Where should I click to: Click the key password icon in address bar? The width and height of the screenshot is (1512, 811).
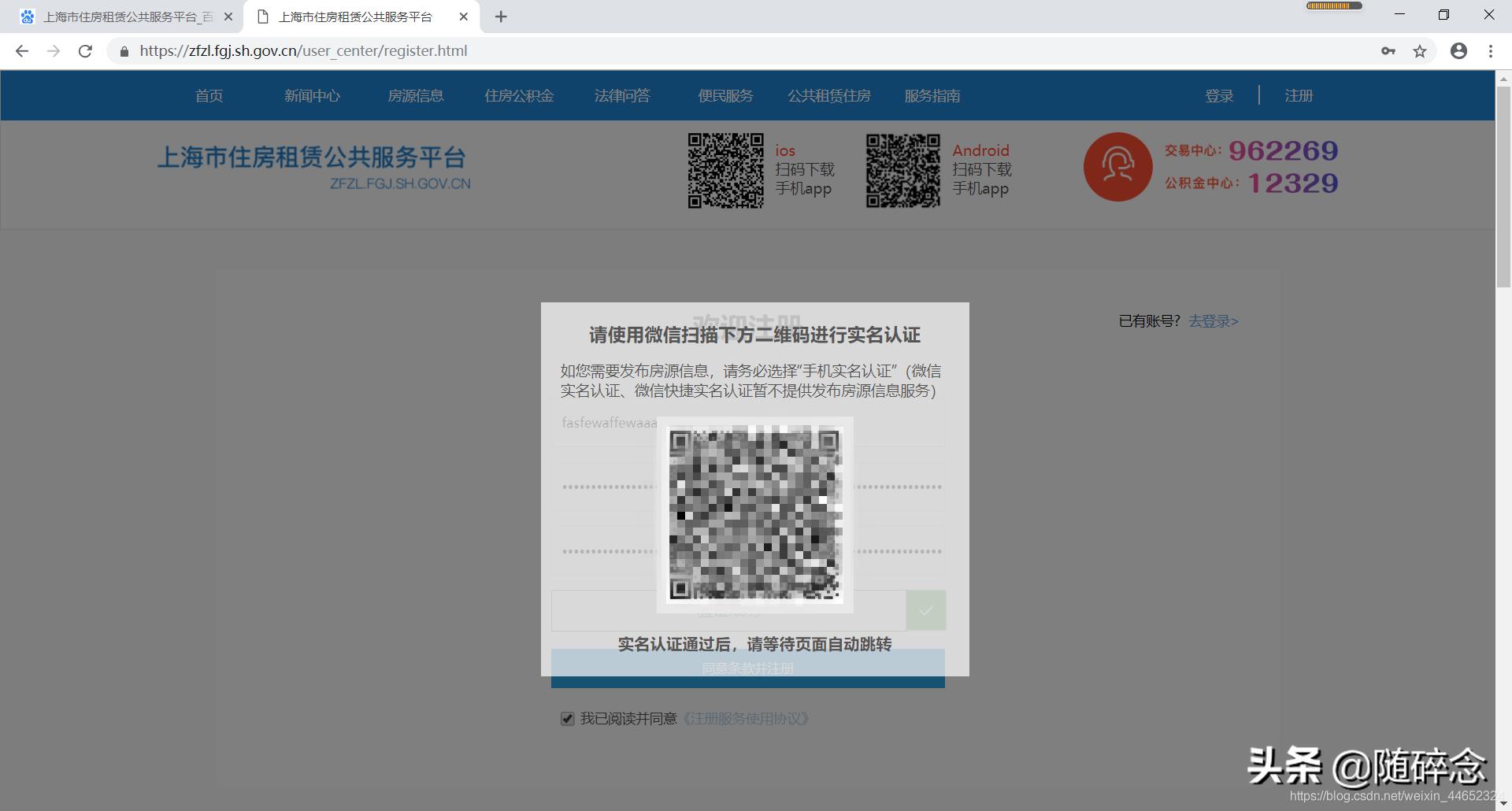coord(1389,50)
